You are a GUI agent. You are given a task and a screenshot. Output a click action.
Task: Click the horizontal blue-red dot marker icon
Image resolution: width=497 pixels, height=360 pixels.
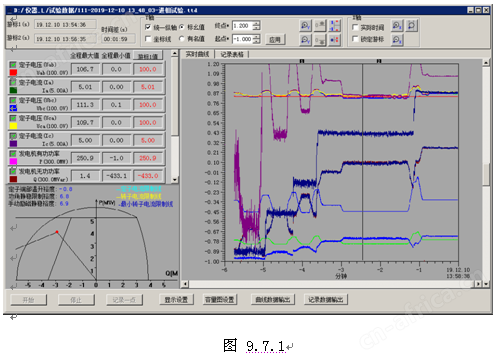(x=335, y=40)
